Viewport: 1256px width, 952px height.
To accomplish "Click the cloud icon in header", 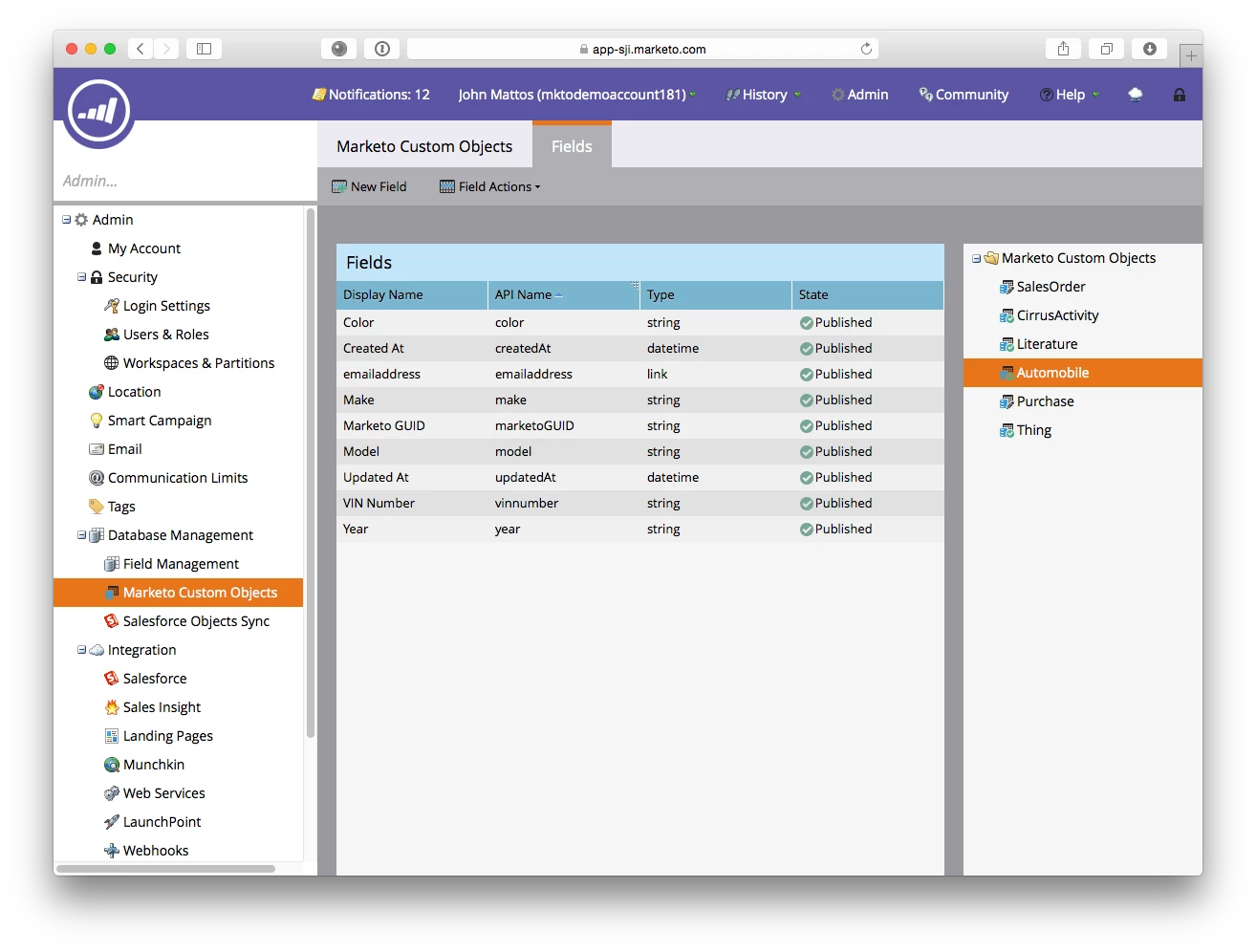I will tap(1136, 95).
